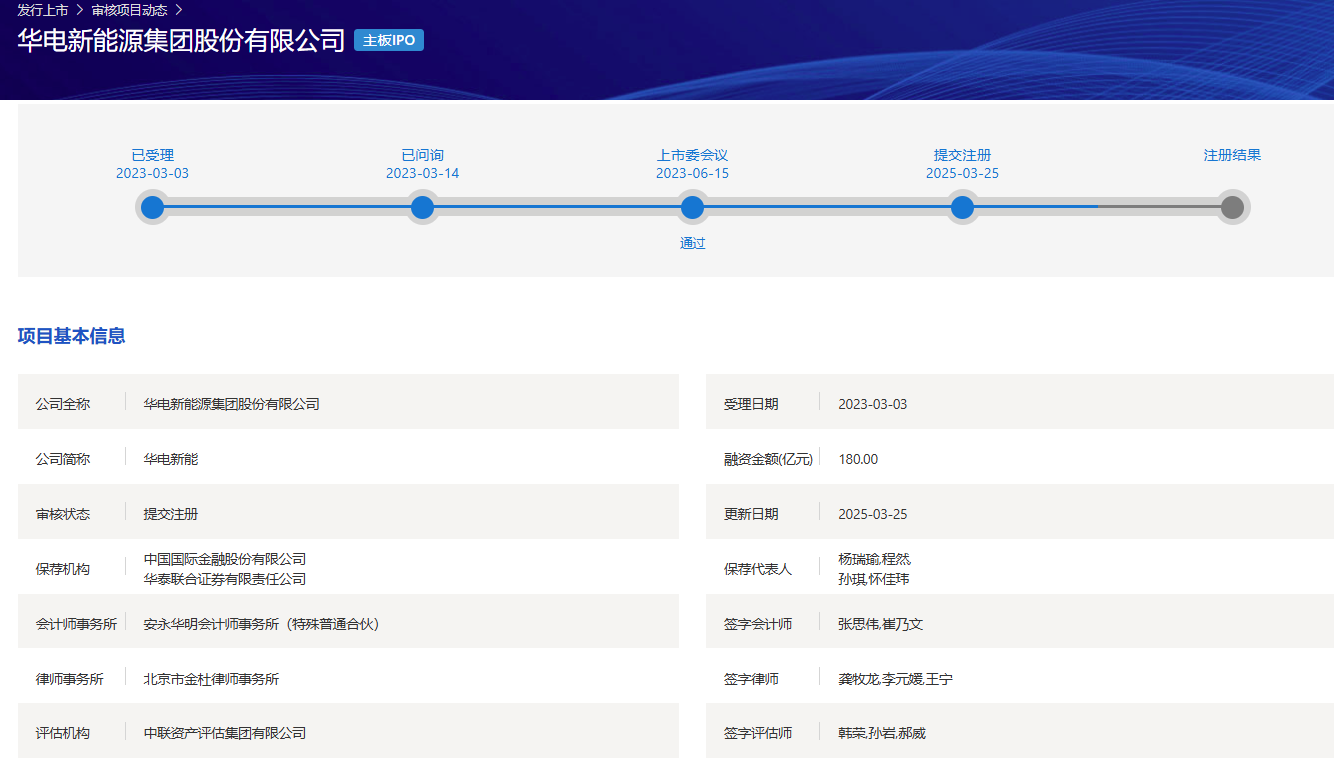Open the 审核项目动态 breadcrumb link
This screenshot has width=1334, height=770.
click(x=129, y=10)
